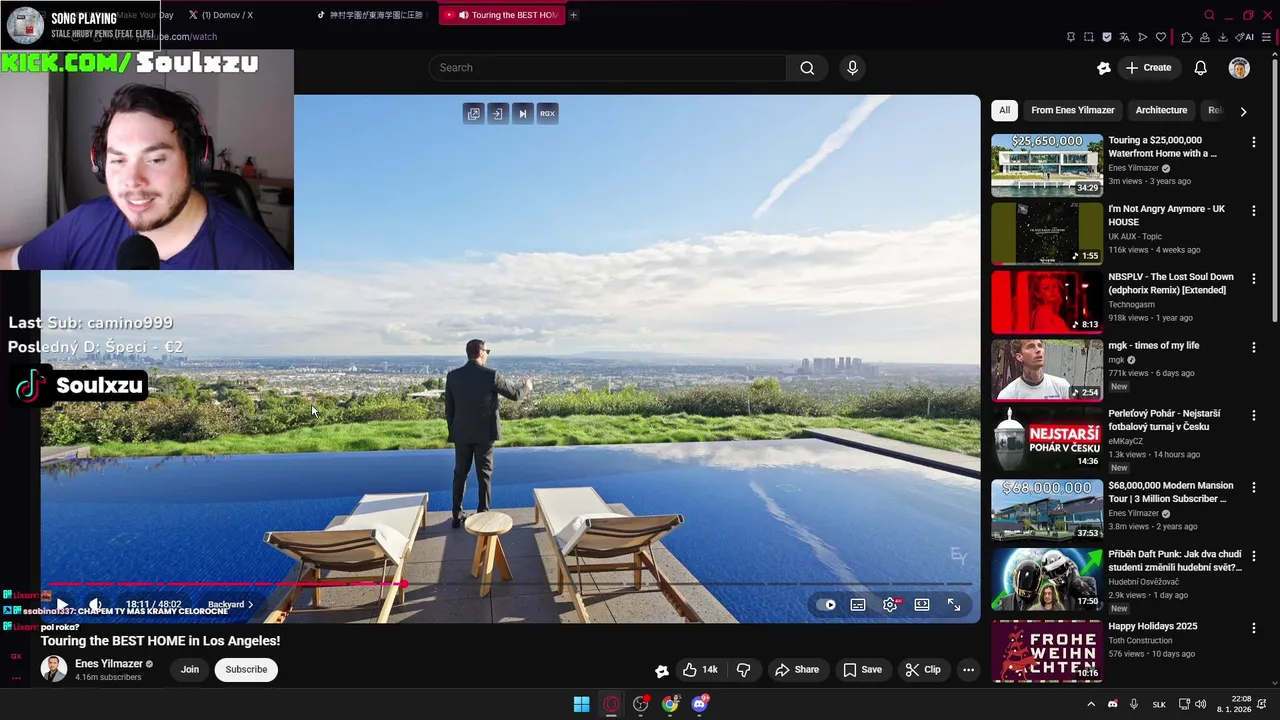
Task: Click the Create button
Action: pos(1148,68)
